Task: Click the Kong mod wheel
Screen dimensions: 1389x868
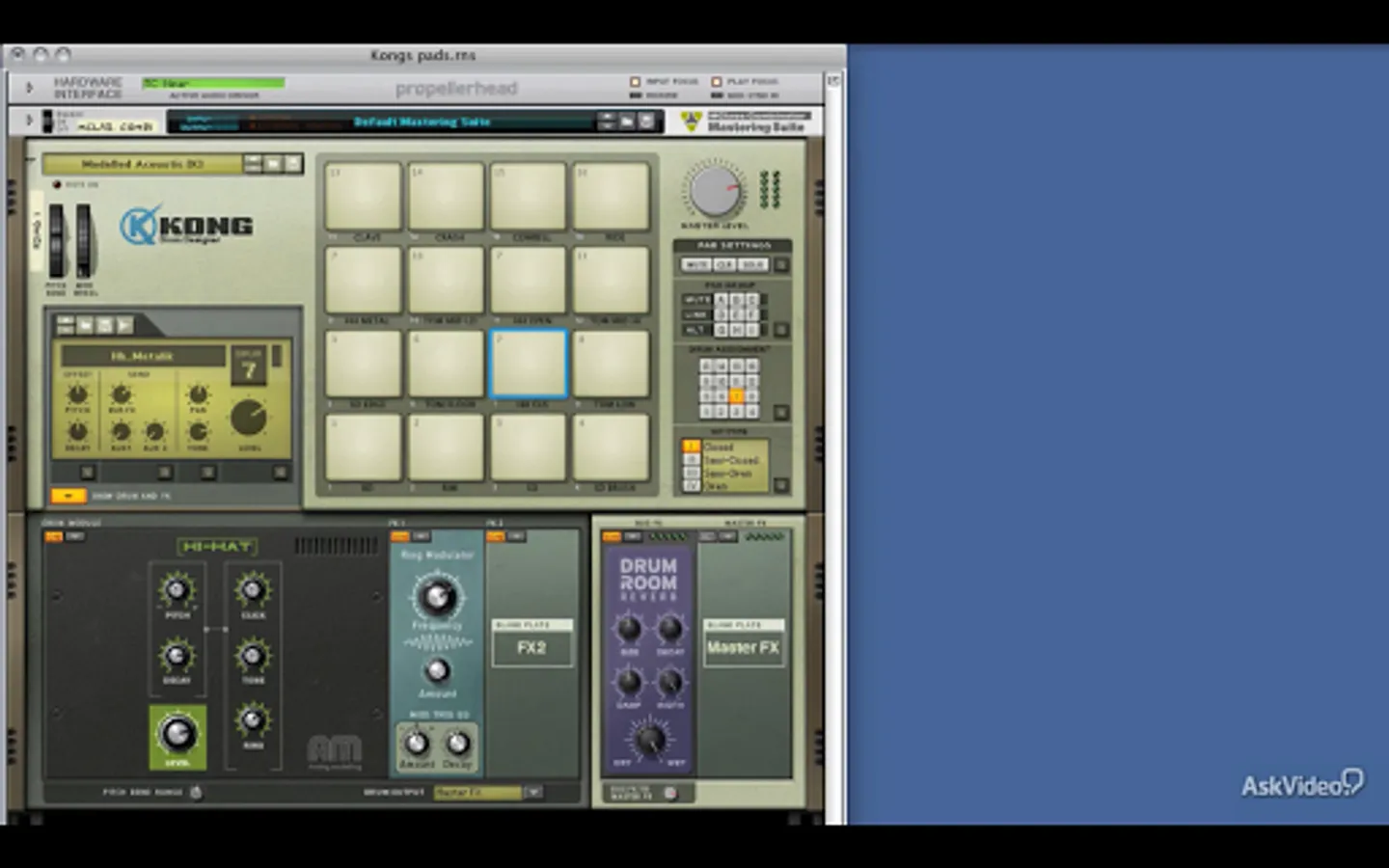Action: click(x=85, y=239)
